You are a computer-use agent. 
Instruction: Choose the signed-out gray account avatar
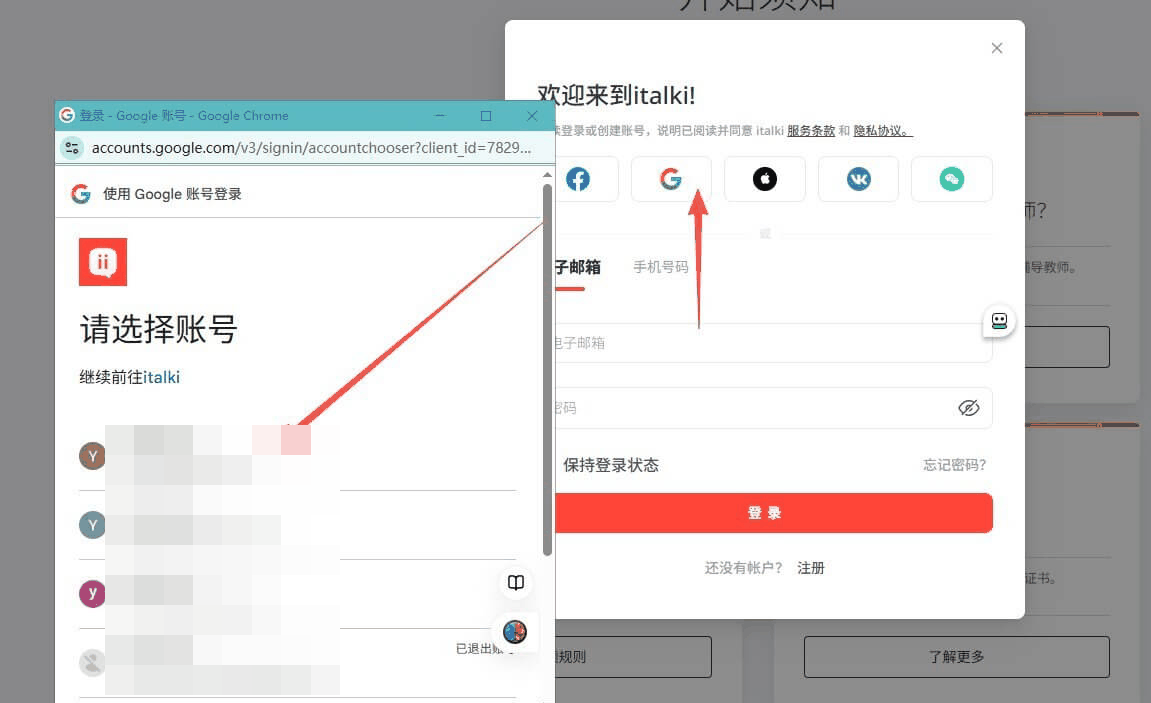tap(92, 663)
